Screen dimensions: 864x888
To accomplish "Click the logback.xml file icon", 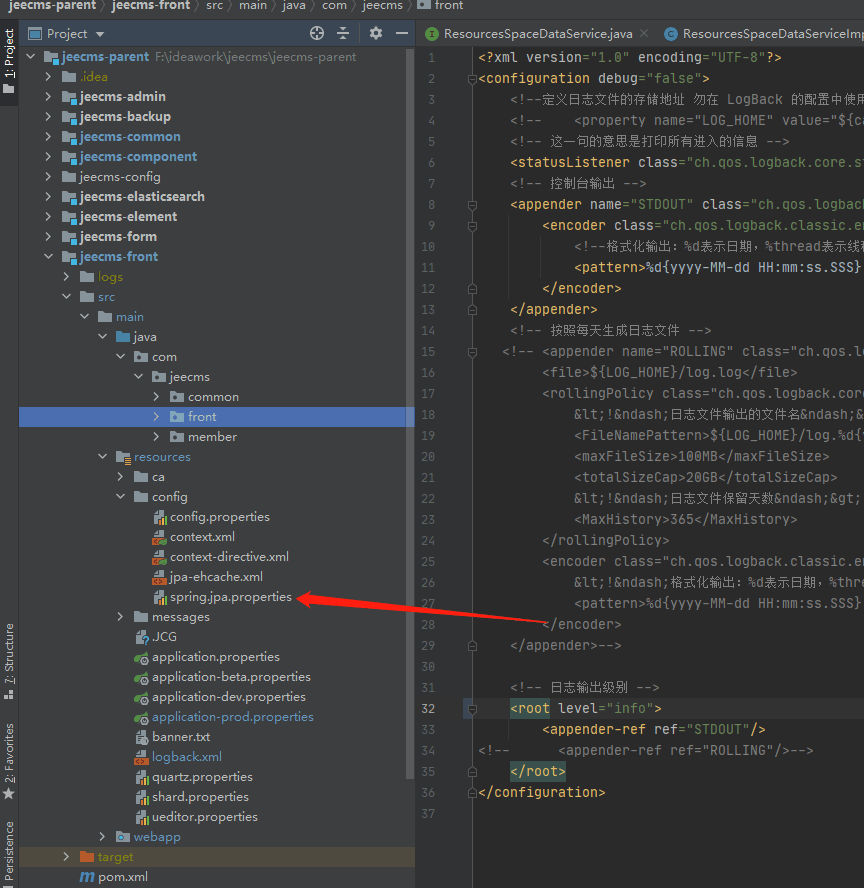I will (142, 757).
